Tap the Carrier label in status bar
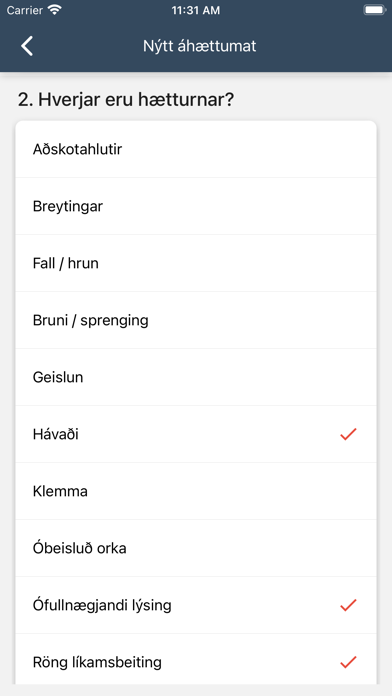The width and height of the screenshot is (392, 696). pos(24,10)
